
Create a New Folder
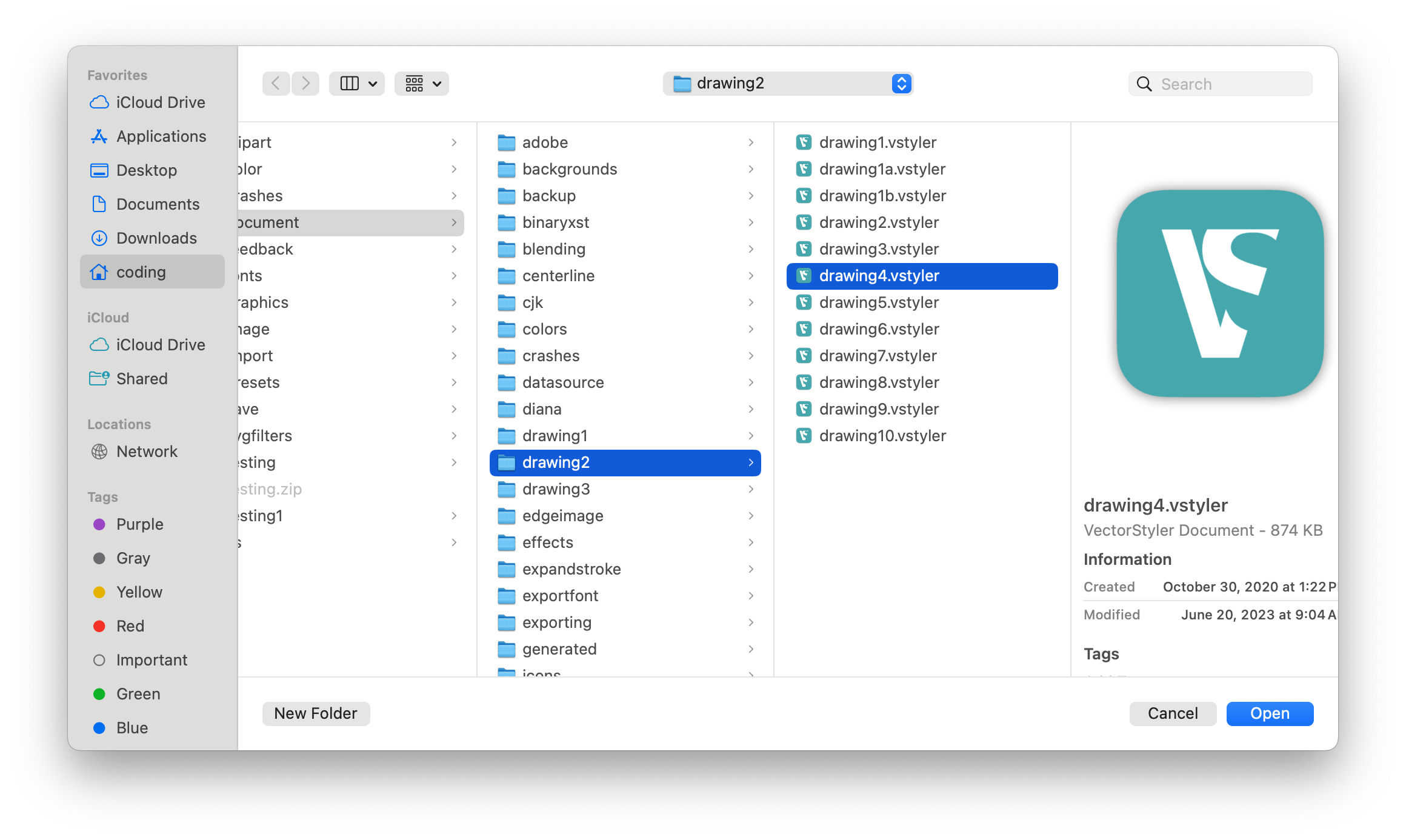[316, 713]
